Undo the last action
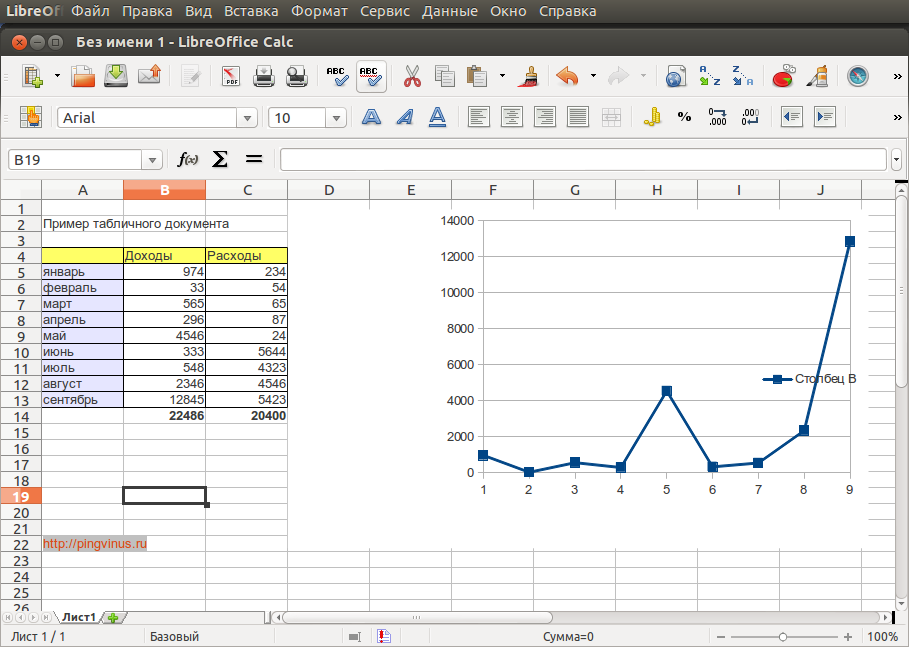 click(567, 76)
